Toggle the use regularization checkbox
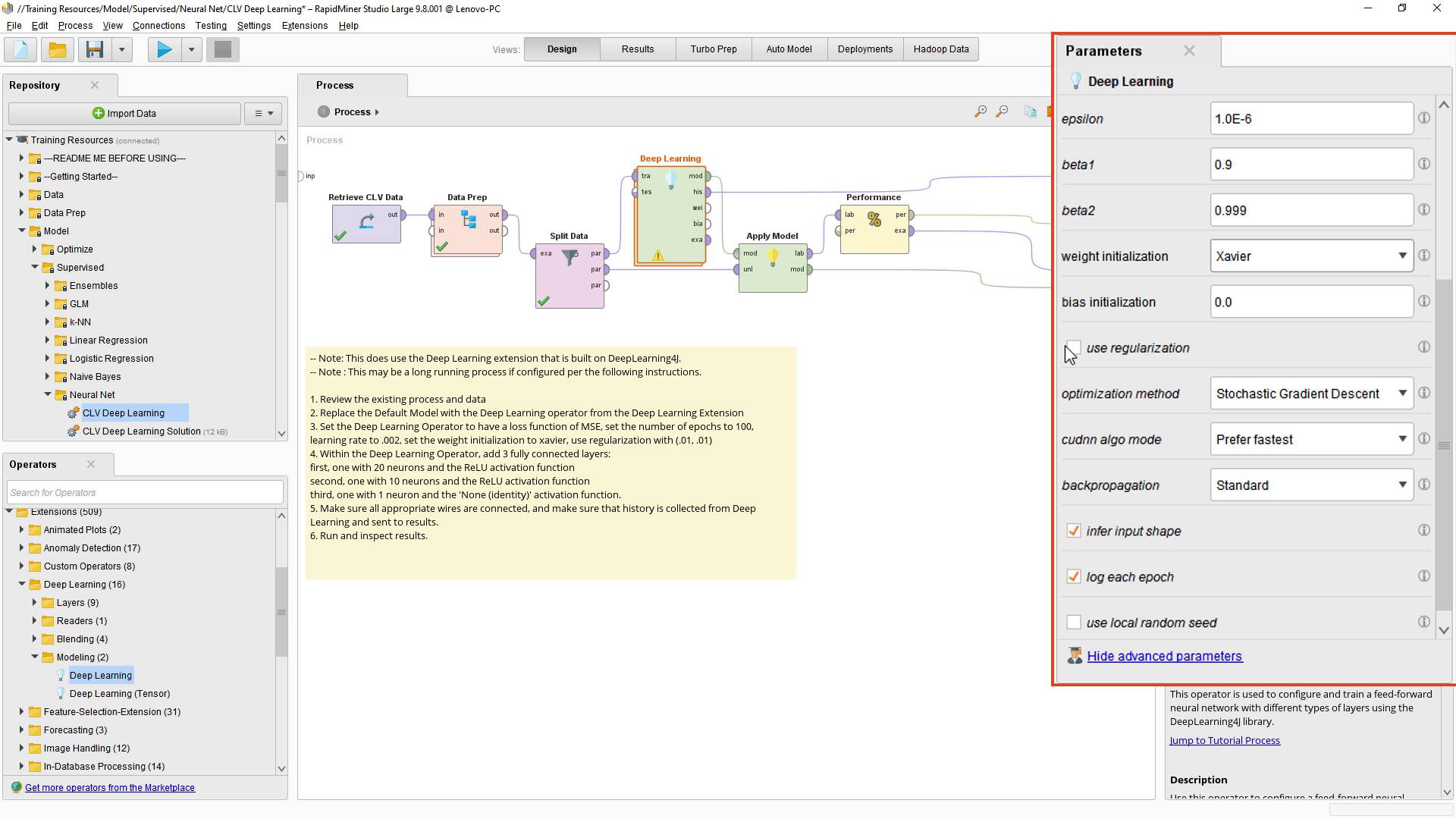1456x819 pixels. point(1073,347)
